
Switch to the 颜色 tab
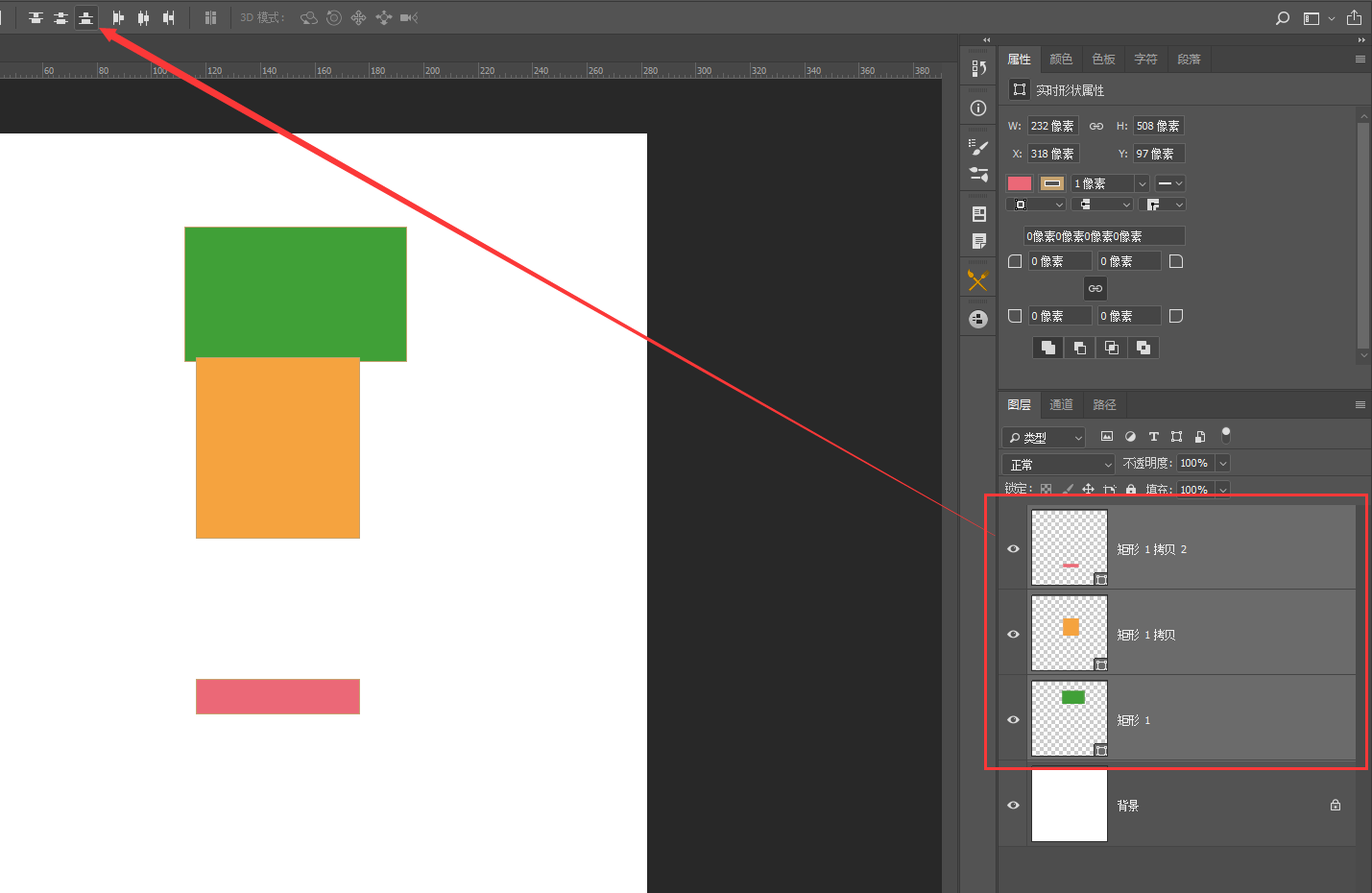[x=1061, y=60]
